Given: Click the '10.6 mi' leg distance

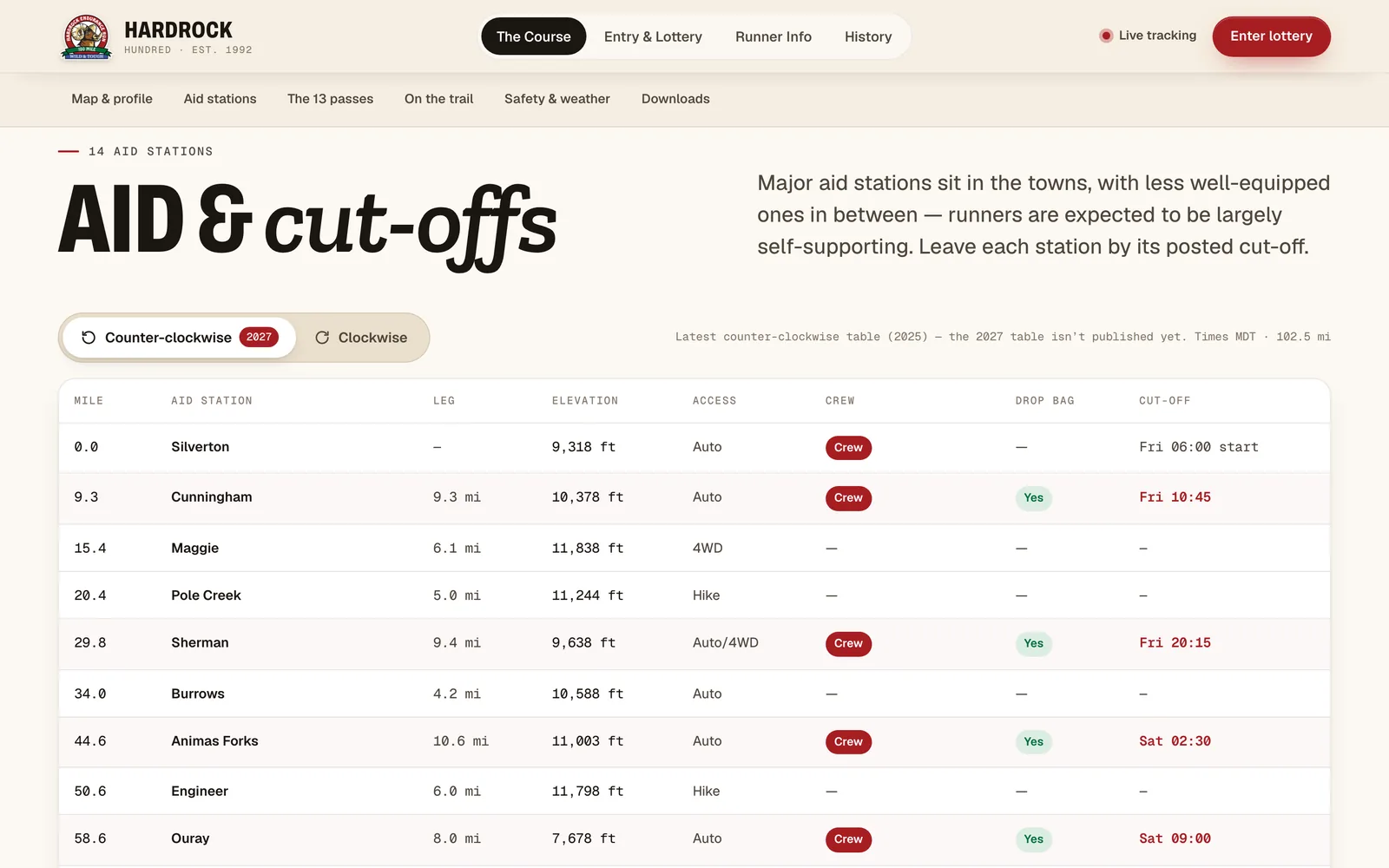Looking at the screenshot, I should tap(461, 741).
